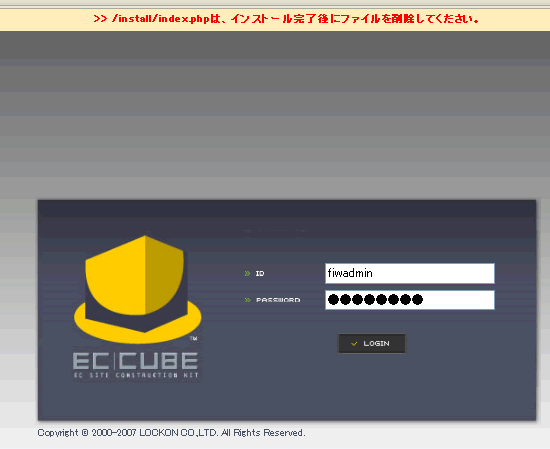Click the LOGIN button
Screen dimensions: 550x449
pyautogui.click(x=371, y=343)
